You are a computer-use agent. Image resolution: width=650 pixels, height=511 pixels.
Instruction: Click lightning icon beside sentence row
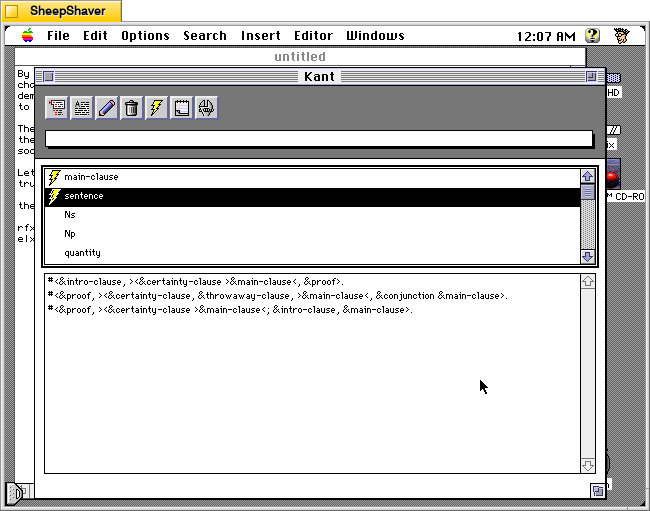pyautogui.click(x=54, y=196)
